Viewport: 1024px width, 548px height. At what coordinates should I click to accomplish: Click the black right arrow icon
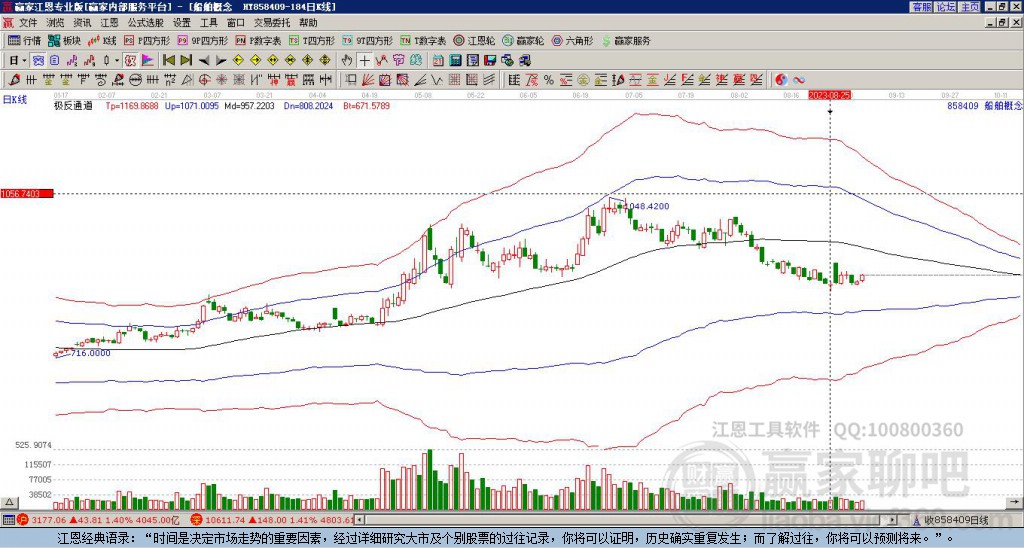point(221,61)
